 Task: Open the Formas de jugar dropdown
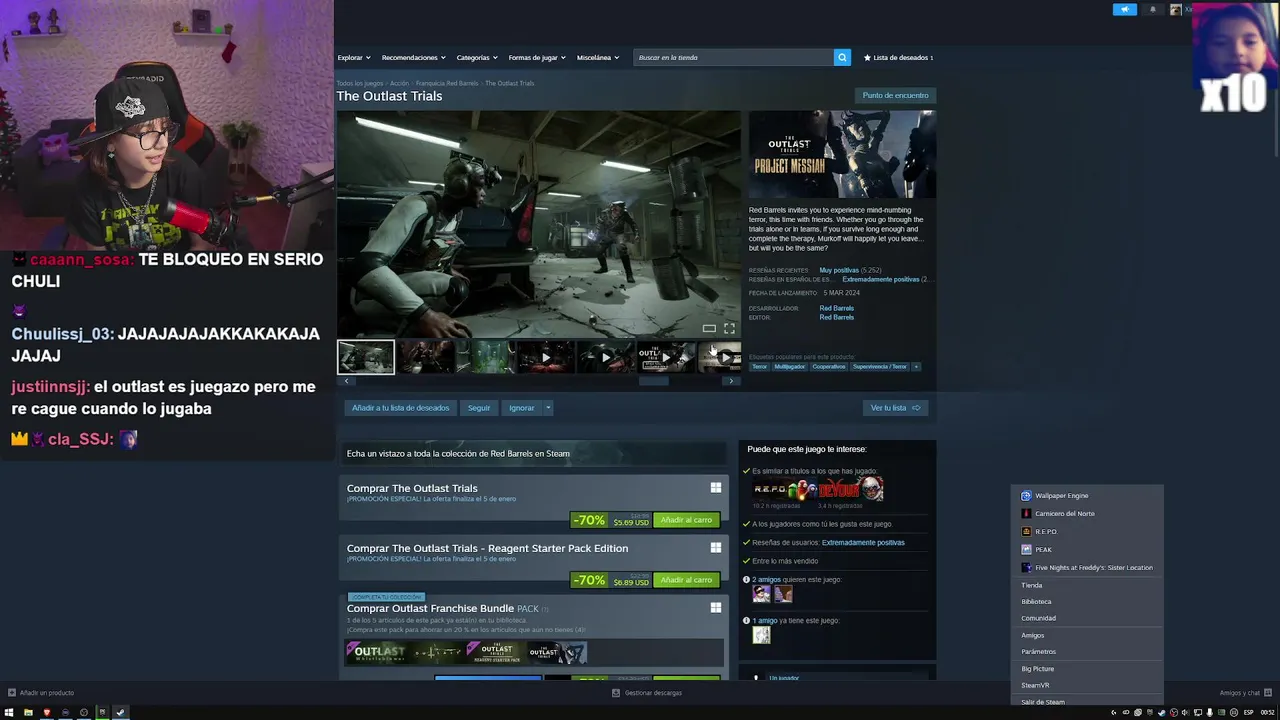(537, 58)
